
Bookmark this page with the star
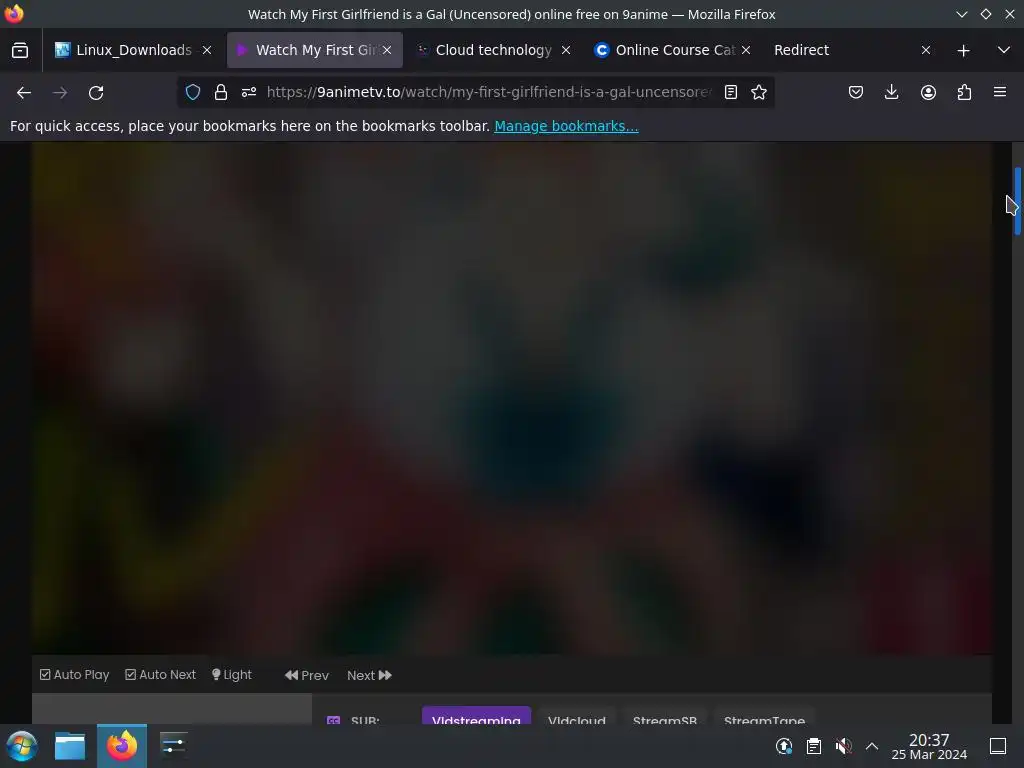point(759,92)
